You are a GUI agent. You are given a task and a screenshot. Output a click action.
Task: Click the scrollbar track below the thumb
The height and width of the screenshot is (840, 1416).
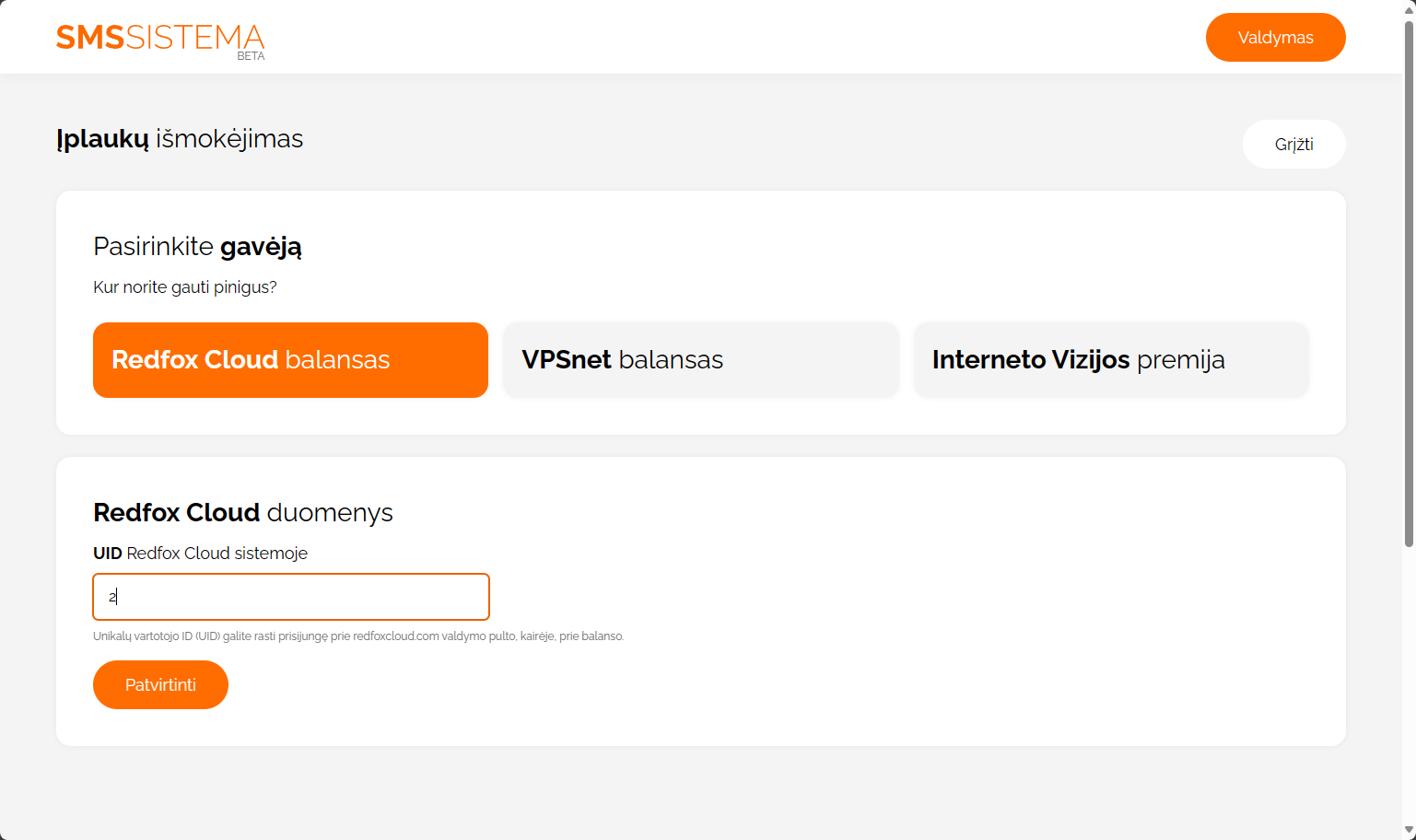pos(1409,686)
